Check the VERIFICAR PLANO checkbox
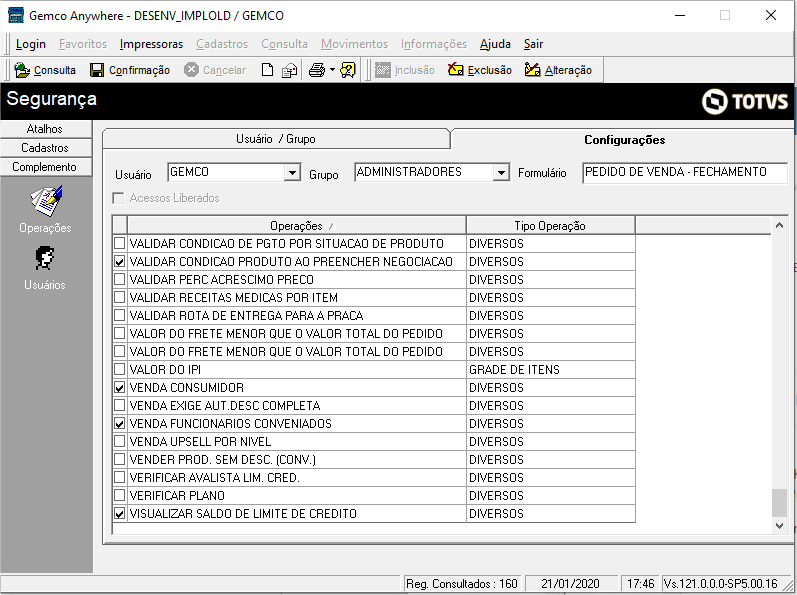Screen dimensions: 797x595 coord(119,495)
